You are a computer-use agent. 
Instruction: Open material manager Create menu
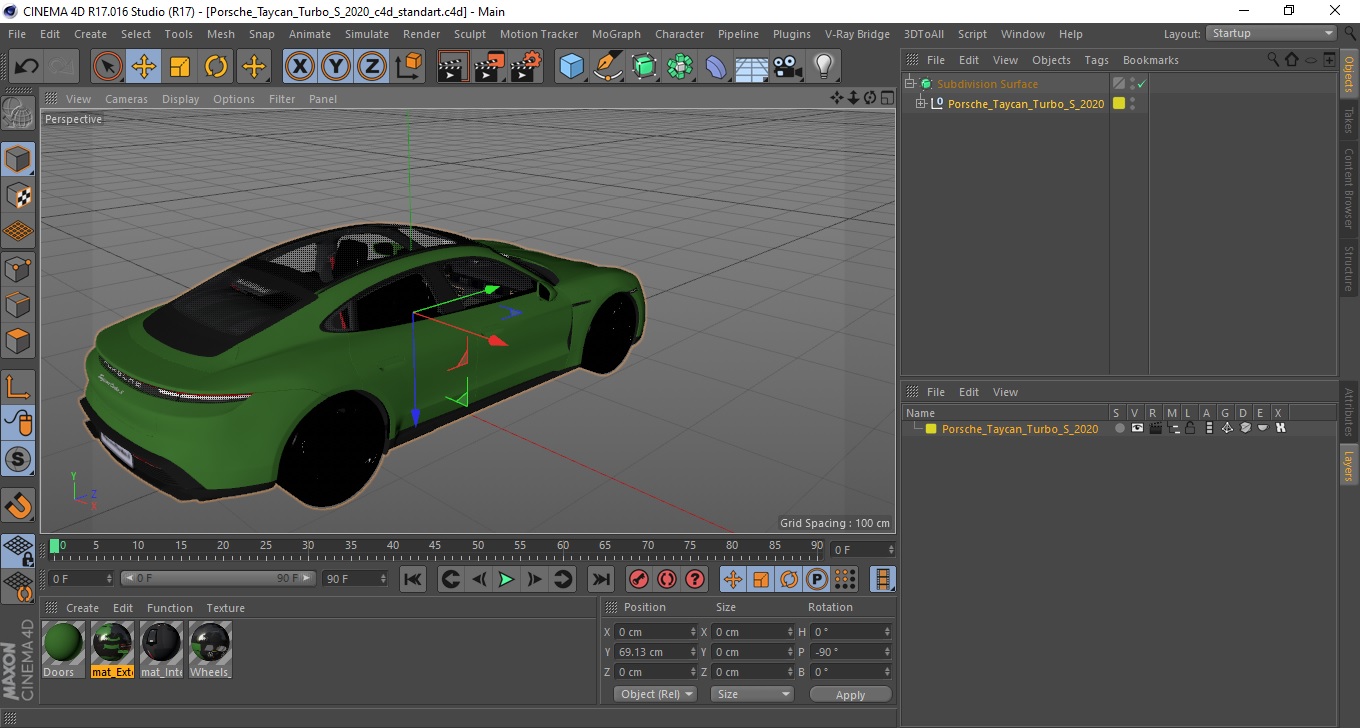(82, 608)
